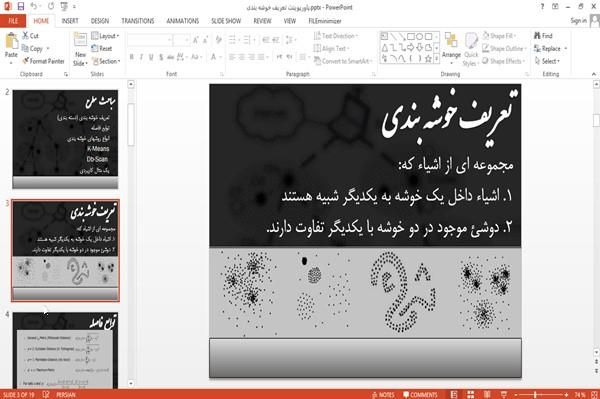The width and height of the screenshot is (600, 399).
Task: Open the Layout dropdown
Action: pyautogui.click(x=105, y=36)
